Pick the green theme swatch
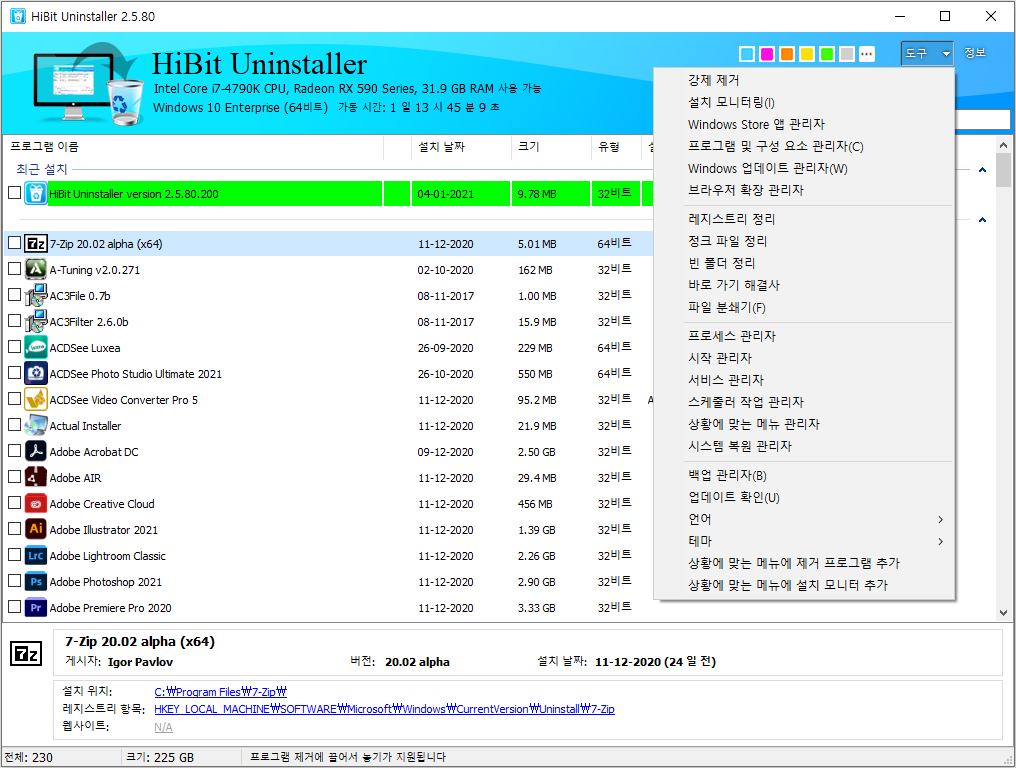The height and width of the screenshot is (768, 1016). pos(827,54)
